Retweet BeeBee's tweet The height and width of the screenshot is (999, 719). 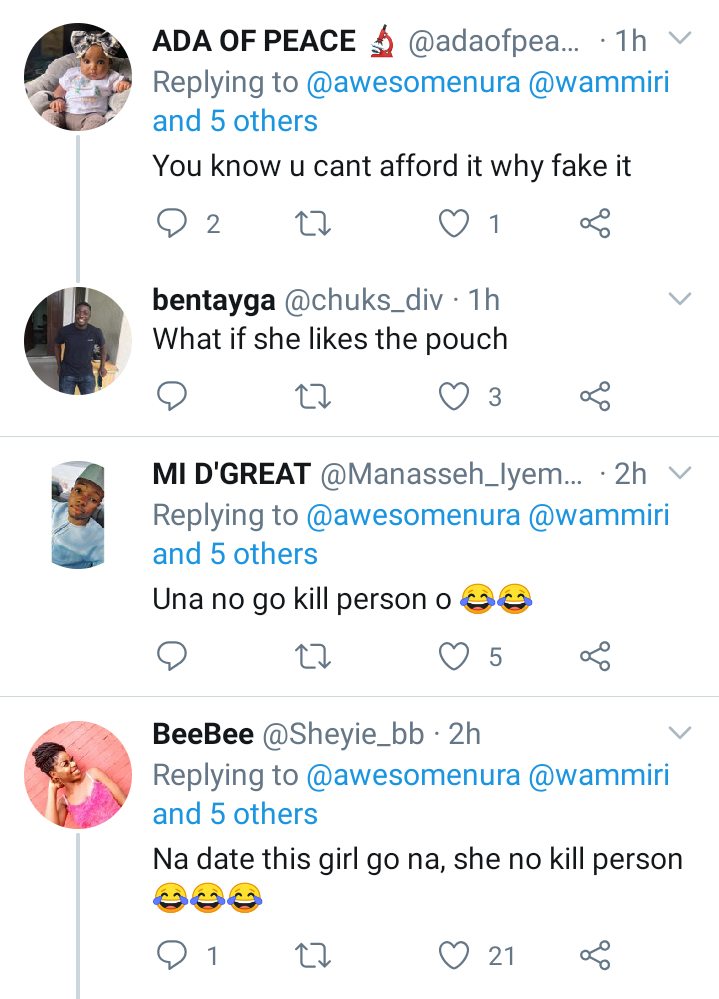point(315,956)
